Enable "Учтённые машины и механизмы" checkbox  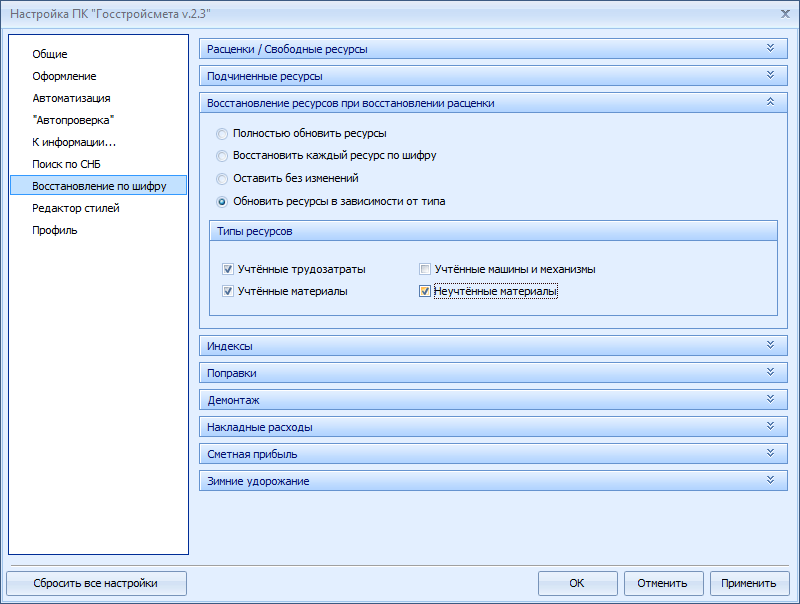click(x=424, y=269)
